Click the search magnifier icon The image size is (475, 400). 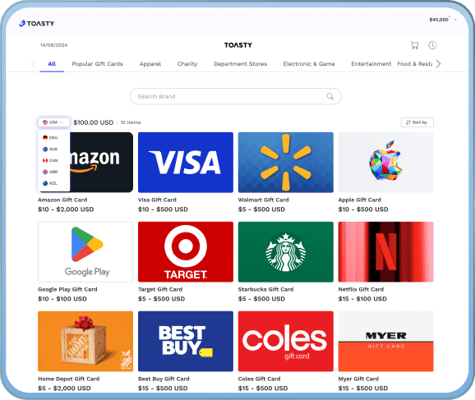pyautogui.click(x=330, y=96)
